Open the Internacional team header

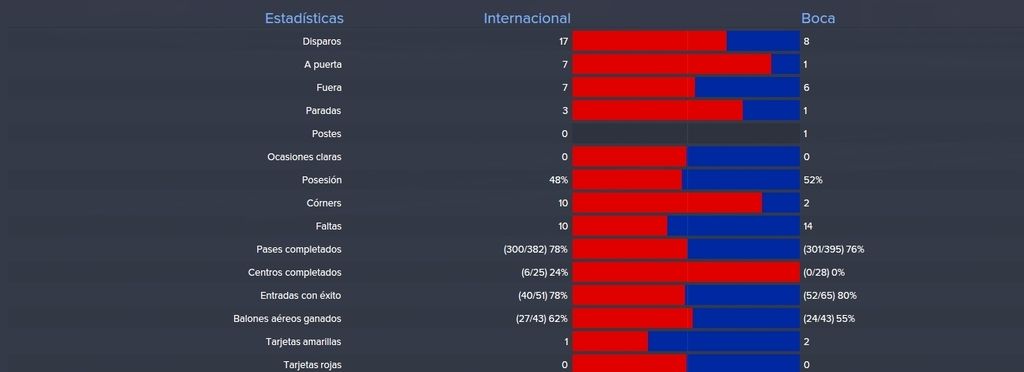(526, 18)
